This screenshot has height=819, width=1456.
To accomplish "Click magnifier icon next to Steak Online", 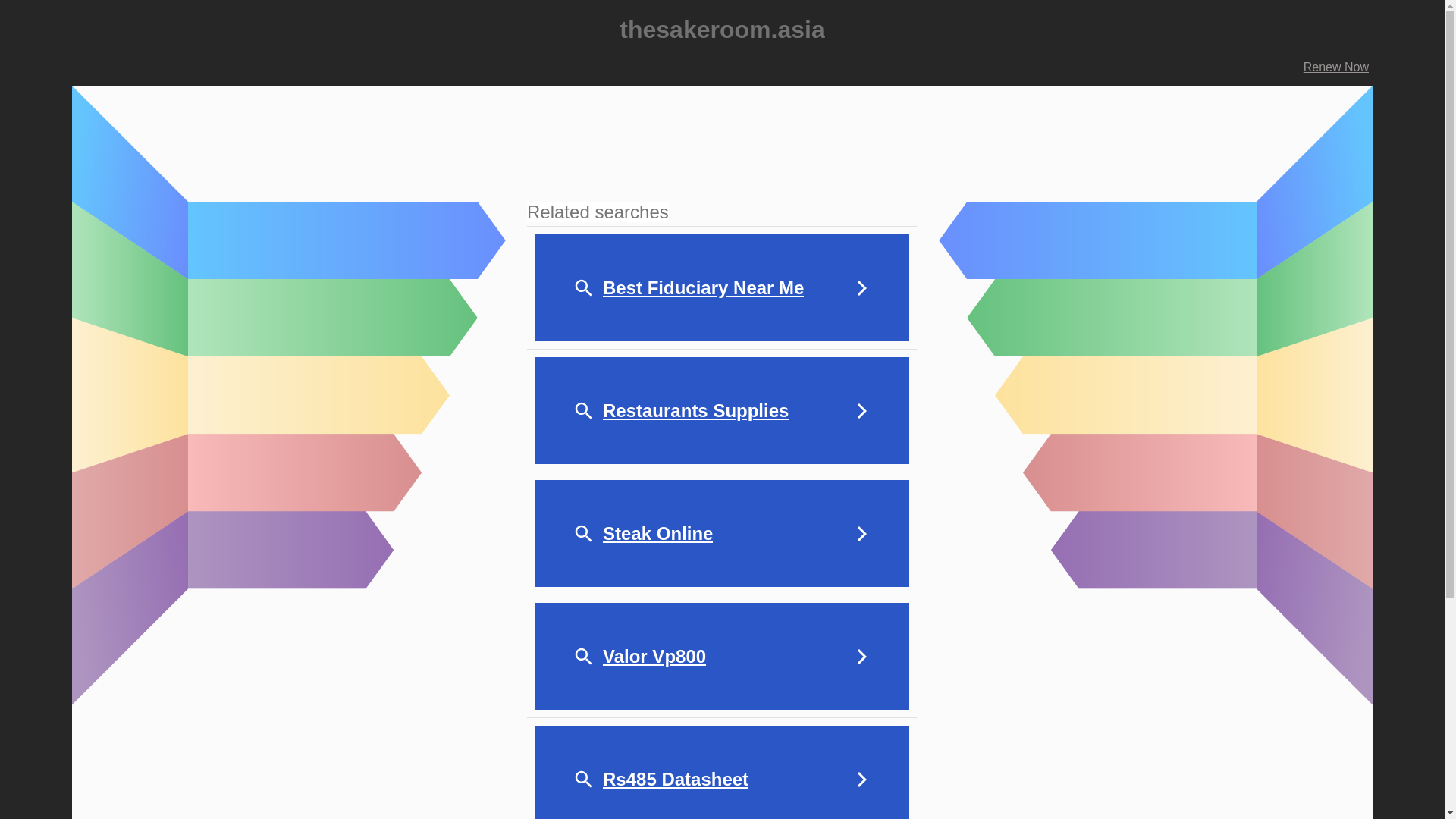I will pos(583,534).
